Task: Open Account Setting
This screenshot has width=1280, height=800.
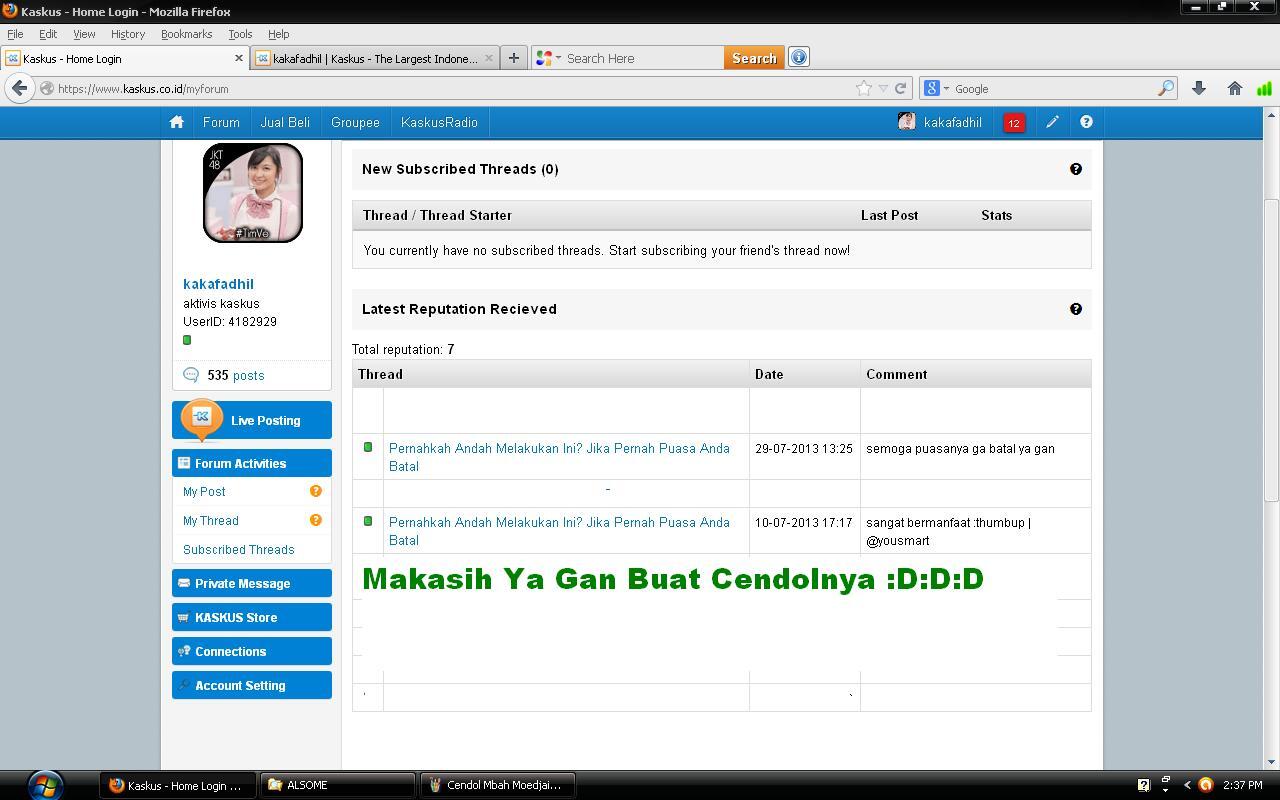Action: click(252, 685)
